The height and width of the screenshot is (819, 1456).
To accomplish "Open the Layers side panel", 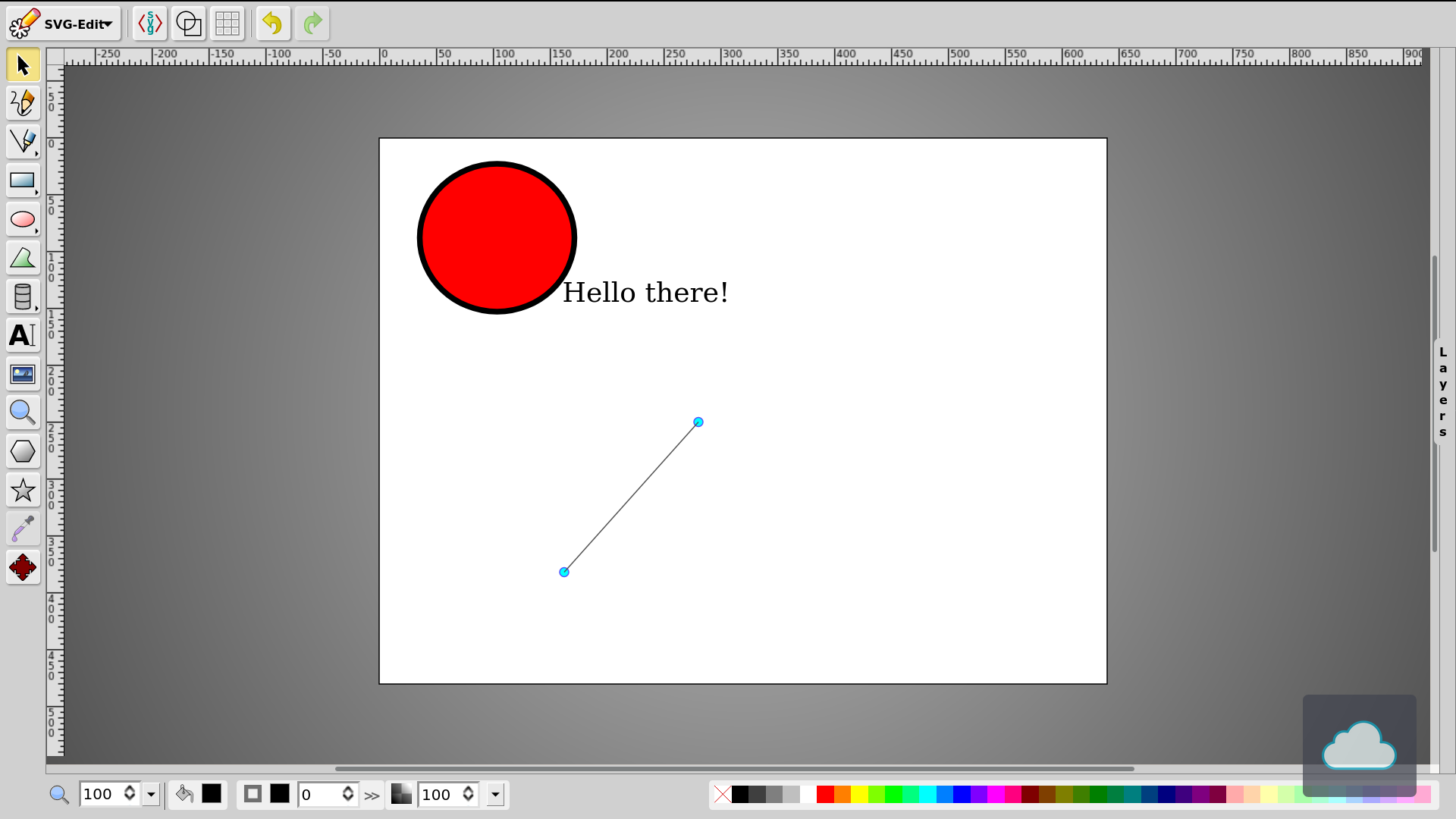I will pos(1442,391).
